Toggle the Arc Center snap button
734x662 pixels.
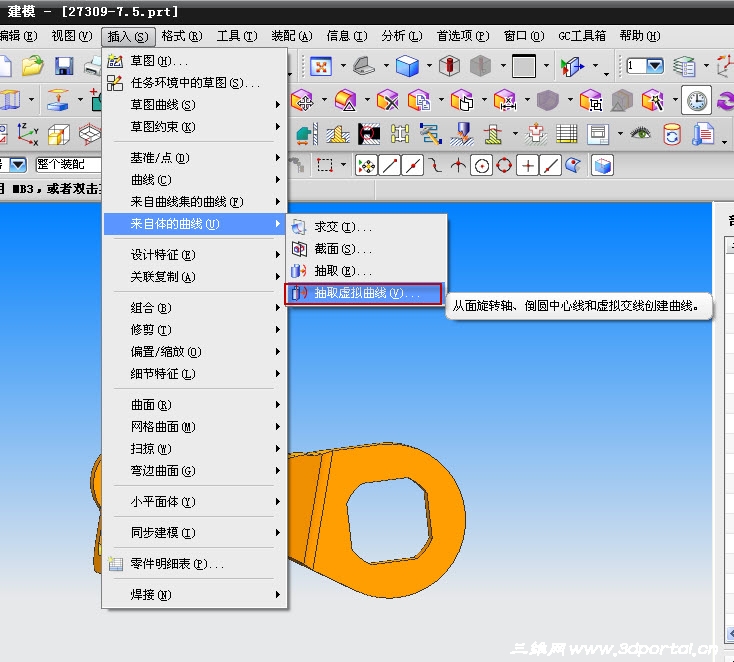[x=481, y=166]
